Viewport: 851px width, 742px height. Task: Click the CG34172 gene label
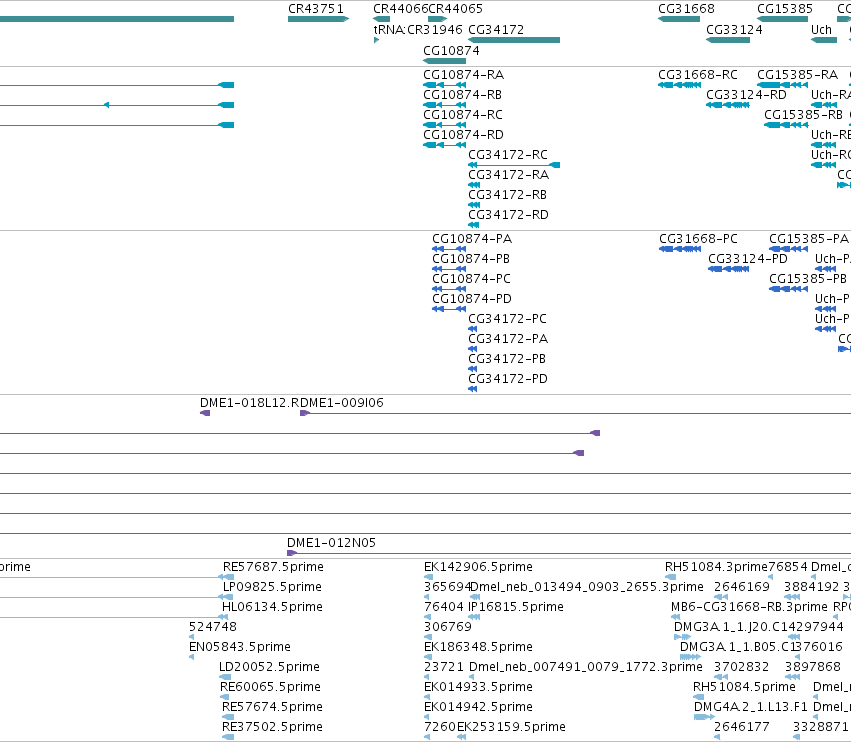click(x=496, y=30)
